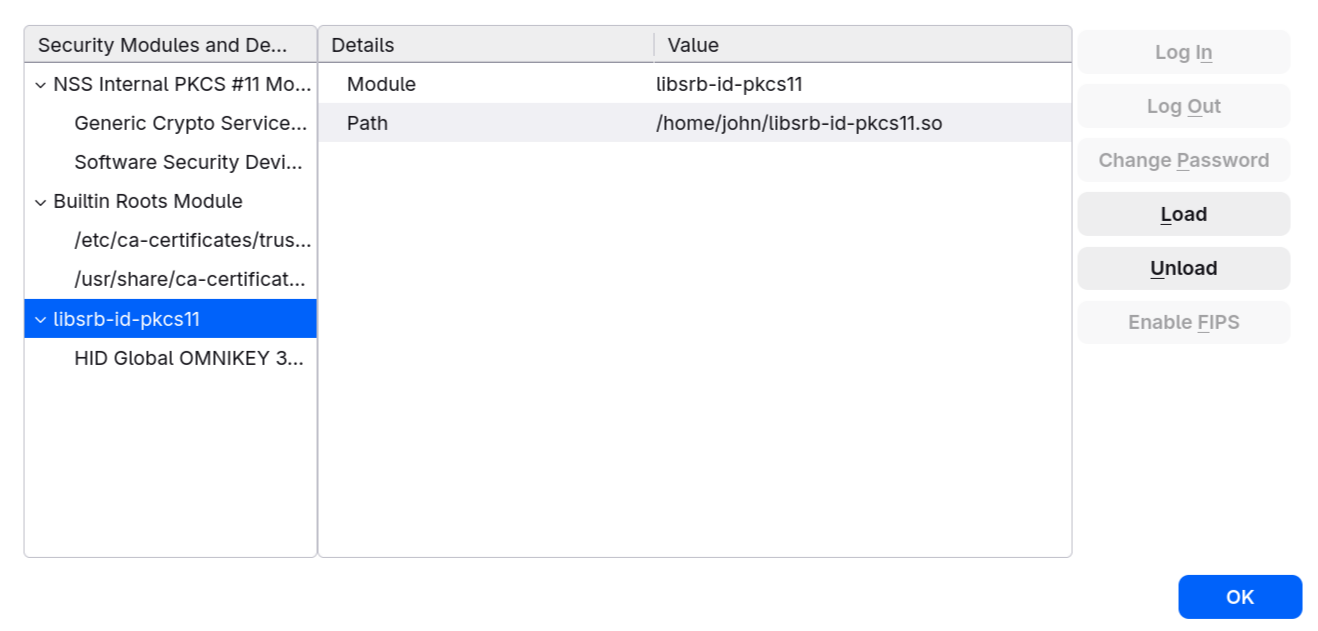Select Software Security Device entry
The width and height of the screenshot is (1318, 631).
tap(171, 163)
